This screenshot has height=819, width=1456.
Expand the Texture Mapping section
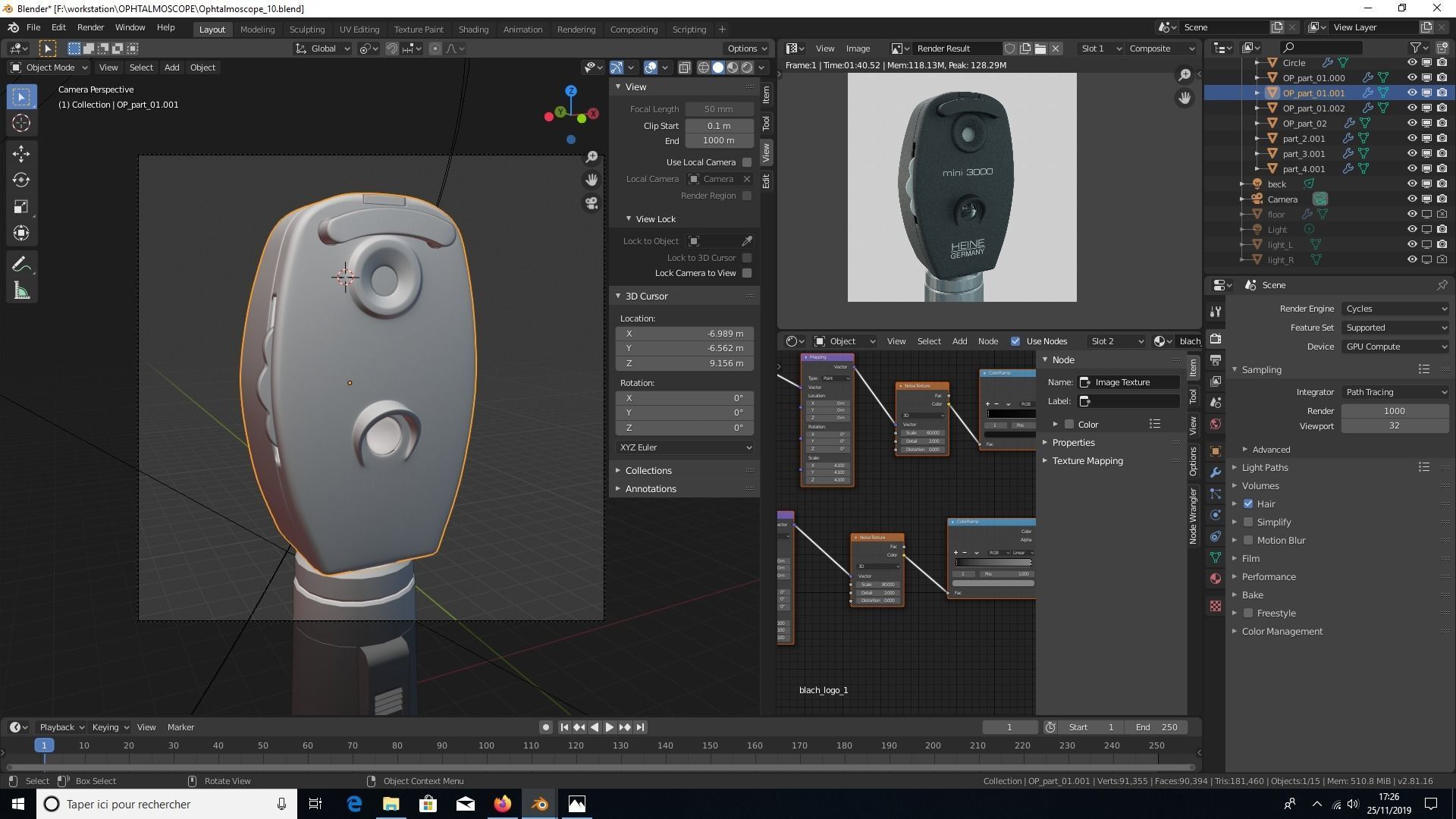click(x=1087, y=461)
